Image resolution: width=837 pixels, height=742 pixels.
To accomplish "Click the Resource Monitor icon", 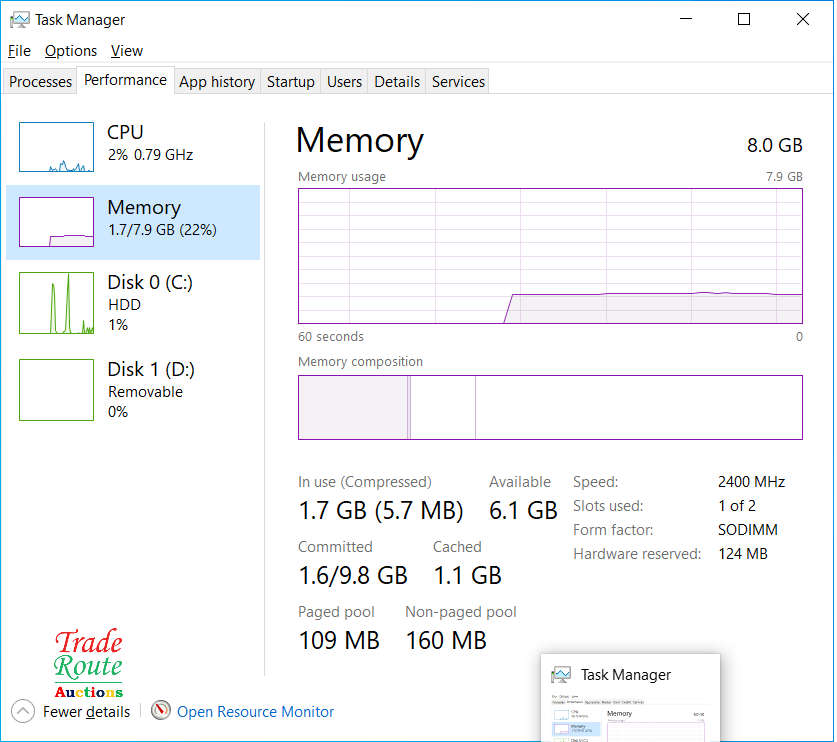I will coord(161,711).
